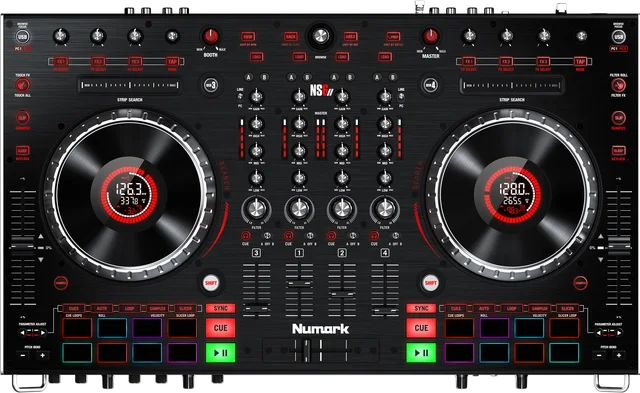Toggle channel 3 headphone CUE button
Viewport: 640px width, 393px height.
[245, 235]
